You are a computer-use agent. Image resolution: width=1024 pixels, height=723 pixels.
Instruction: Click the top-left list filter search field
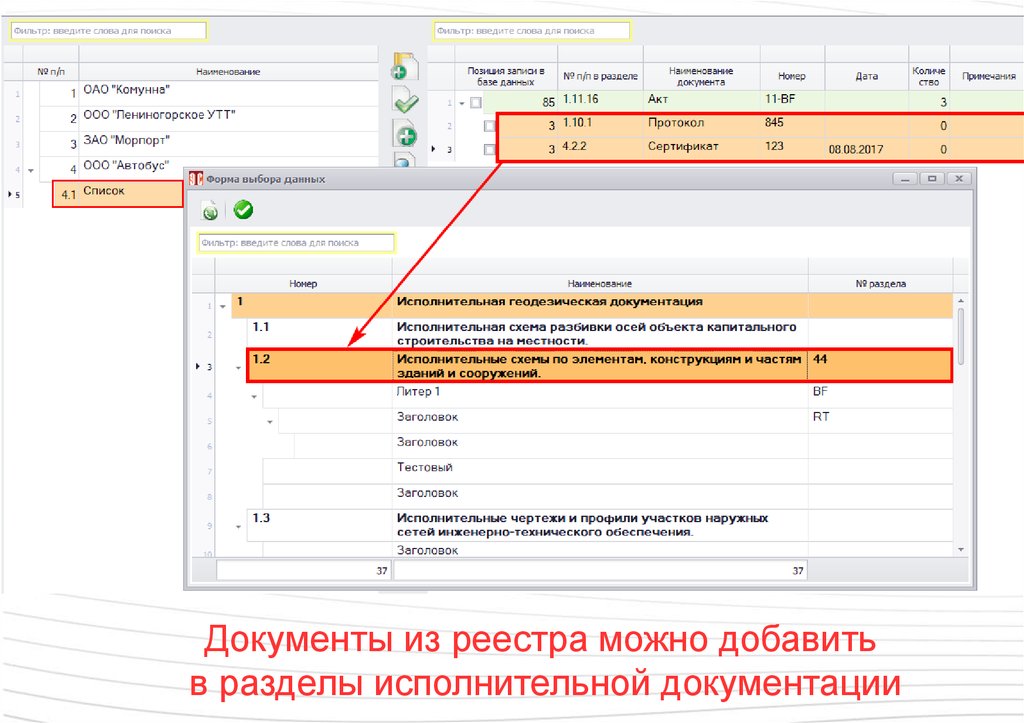point(108,31)
